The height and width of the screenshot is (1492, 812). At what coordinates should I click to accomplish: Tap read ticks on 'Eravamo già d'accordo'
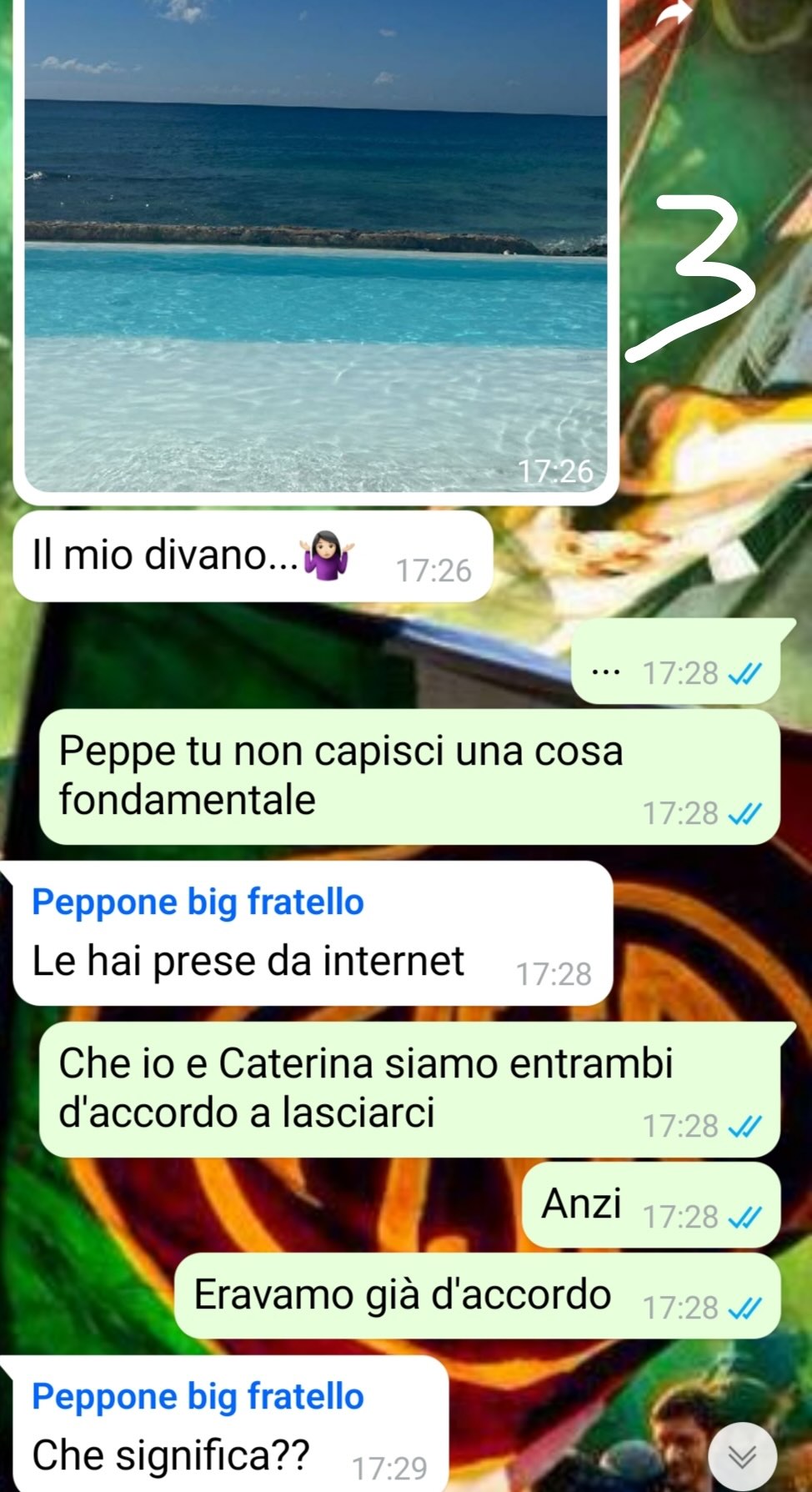[x=744, y=1309]
